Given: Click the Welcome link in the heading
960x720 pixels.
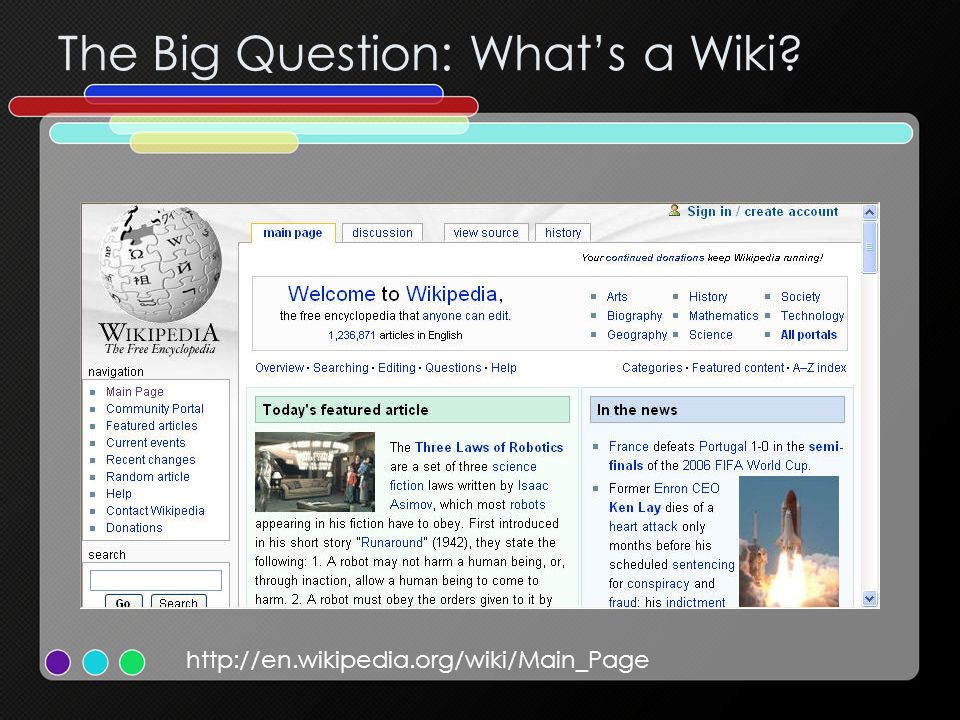Looking at the screenshot, I should 331,294.
